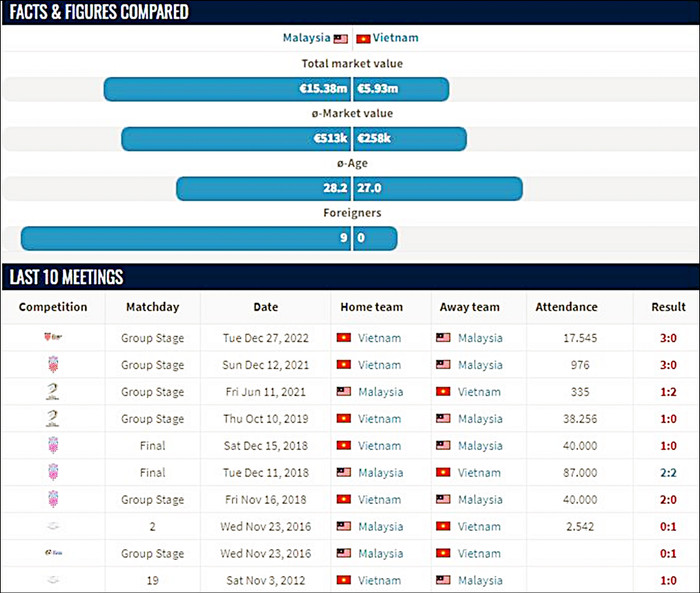Click home team Vietnam flag in Dec 12, 2021 row
Viewport: 700px width, 593px height.
pyautogui.click(x=344, y=365)
